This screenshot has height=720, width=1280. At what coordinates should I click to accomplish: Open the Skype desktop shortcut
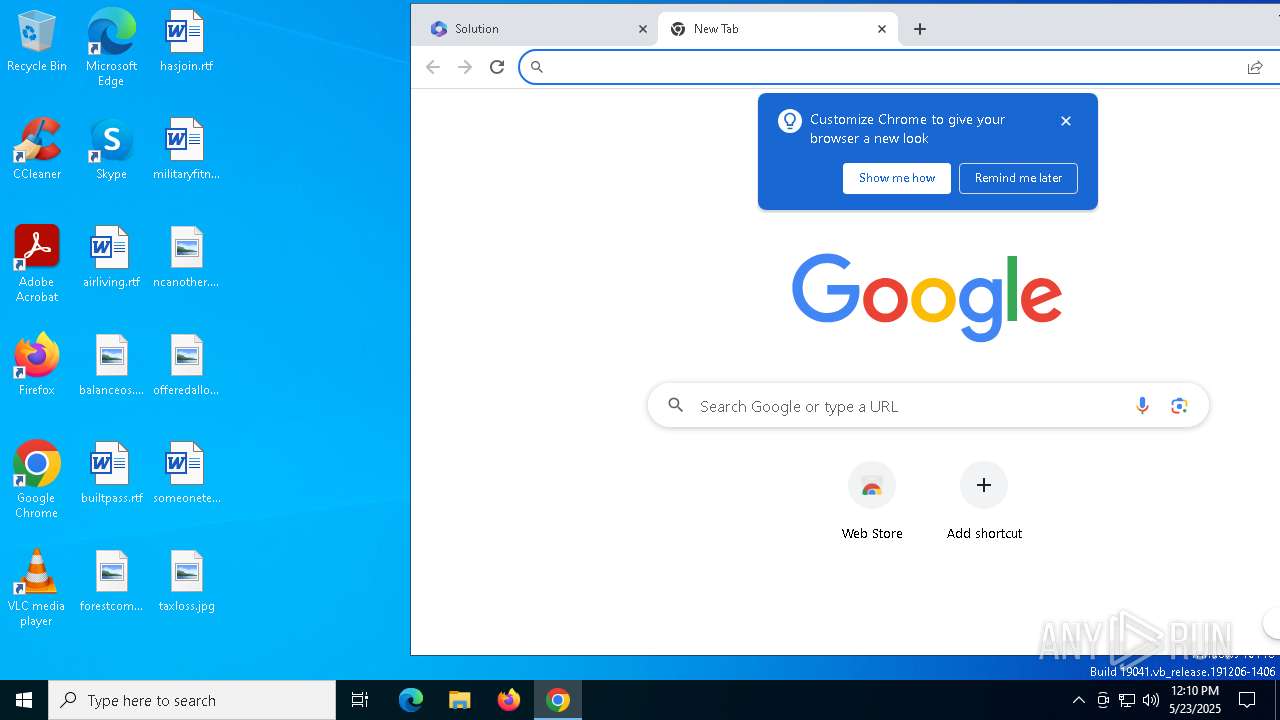[x=111, y=149]
